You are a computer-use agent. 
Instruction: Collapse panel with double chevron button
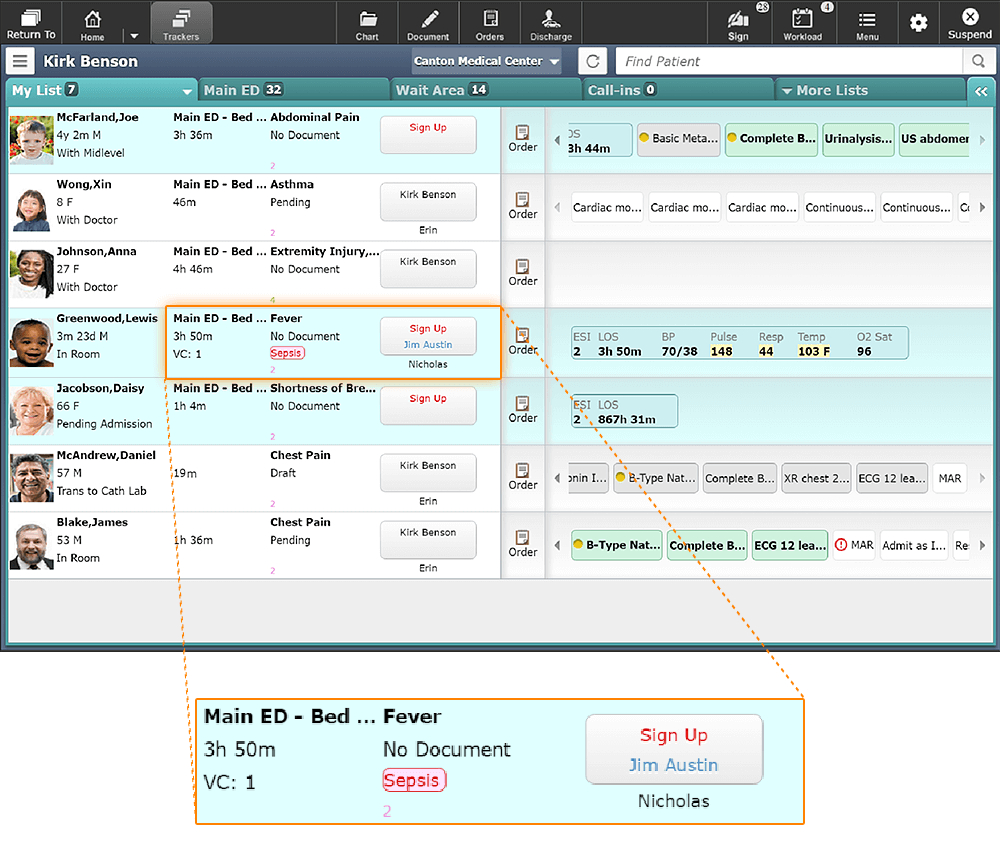(x=980, y=90)
